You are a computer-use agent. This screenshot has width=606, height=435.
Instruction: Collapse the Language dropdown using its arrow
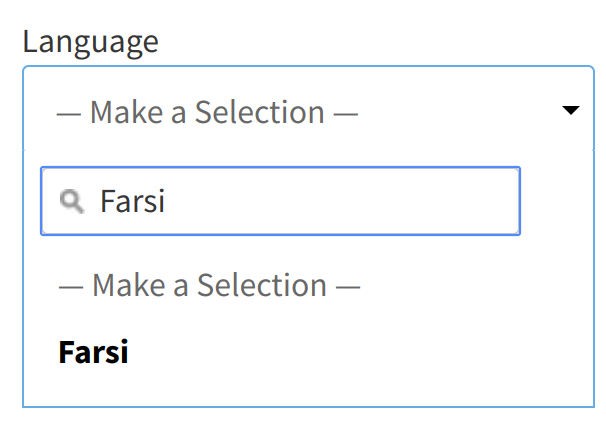tap(571, 111)
